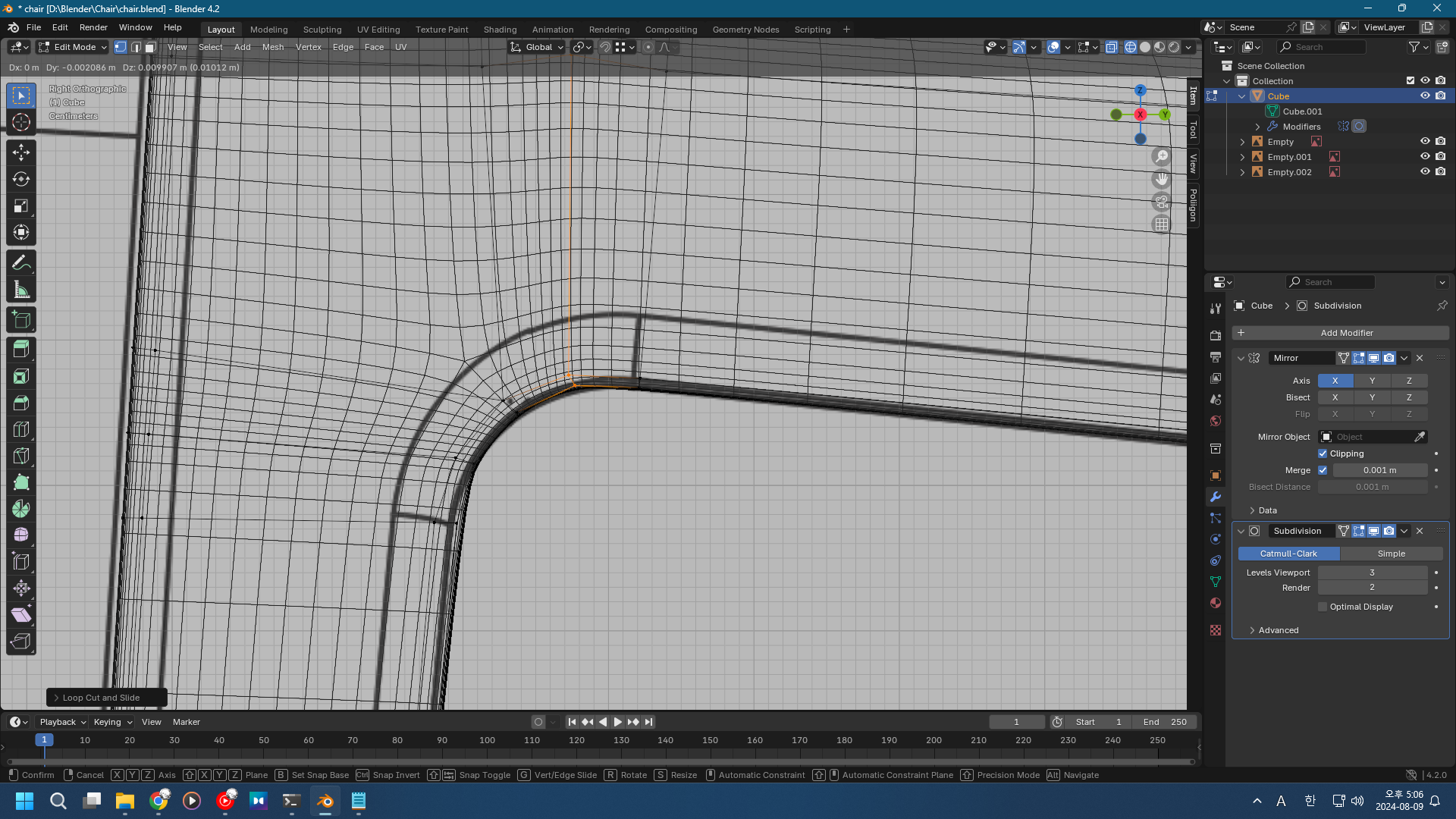Select the Select Box tool

pyautogui.click(x=21, y=96)
